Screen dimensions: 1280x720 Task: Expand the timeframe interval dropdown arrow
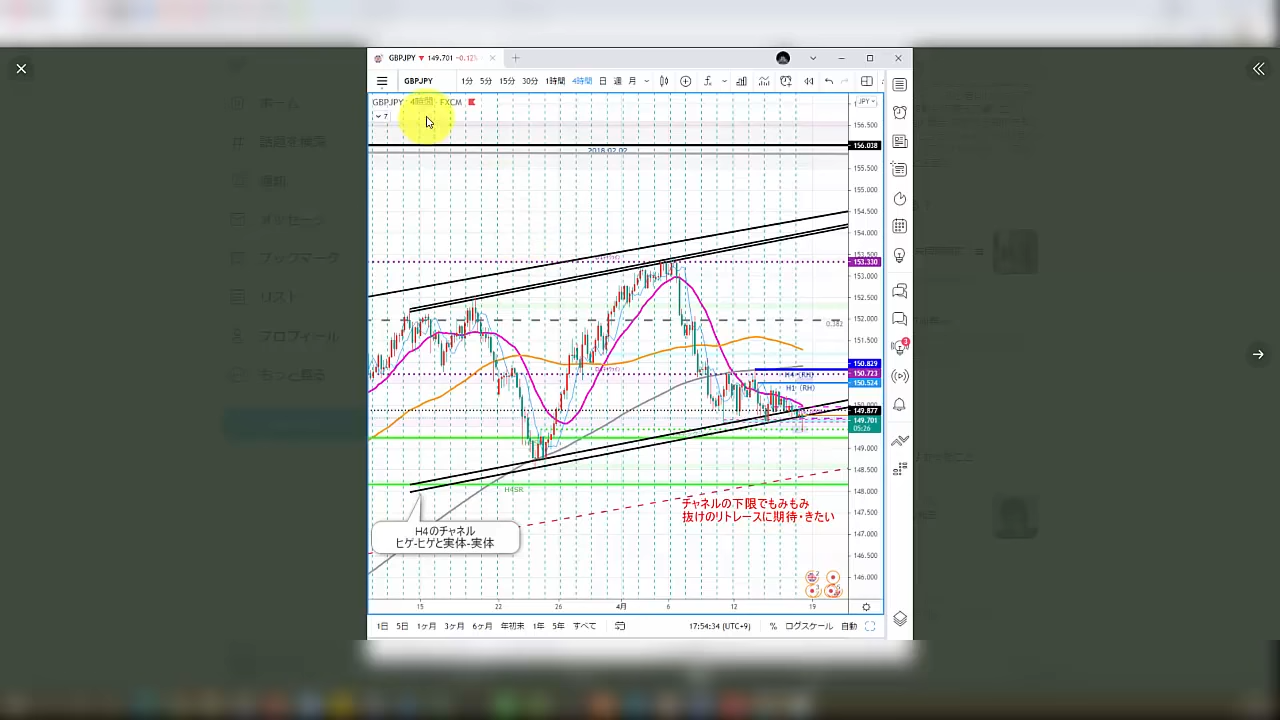pos(647,81)
